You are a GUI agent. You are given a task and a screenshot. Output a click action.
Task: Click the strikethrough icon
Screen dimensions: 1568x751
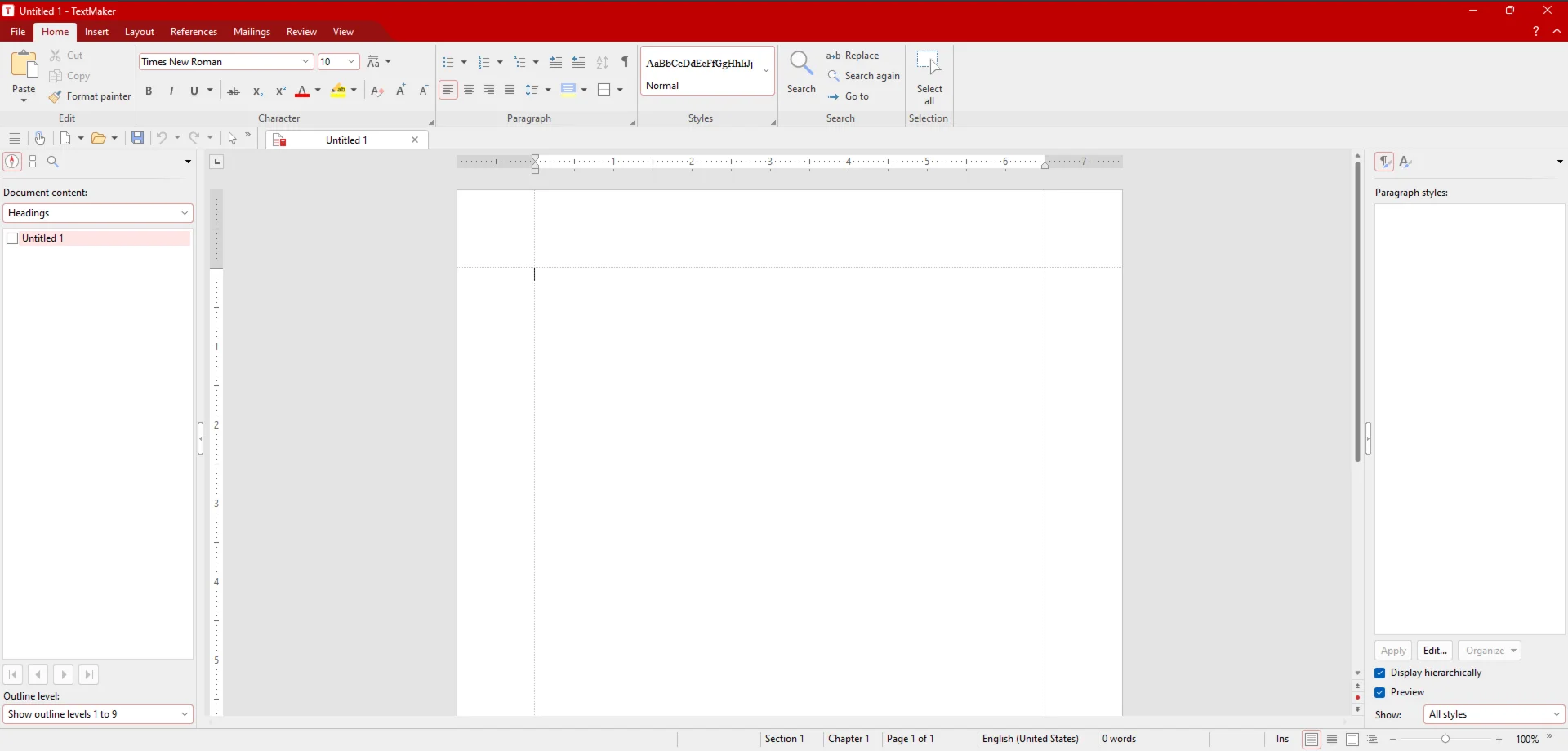[234, 91]
